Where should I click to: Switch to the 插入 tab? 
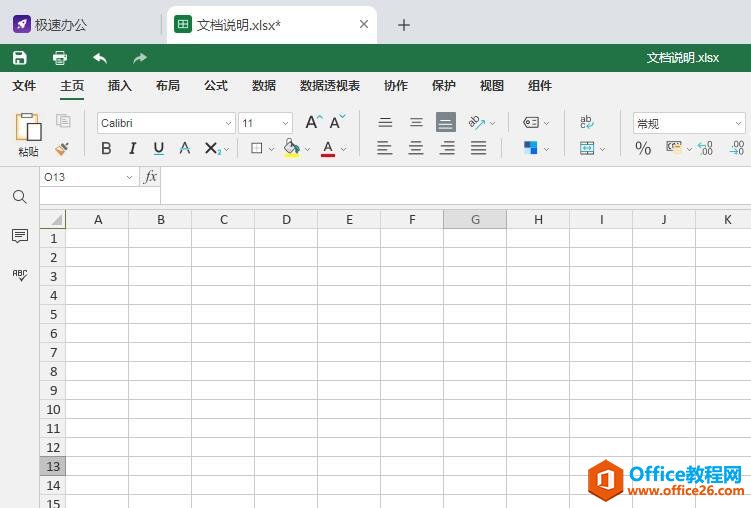pos(120,86)
